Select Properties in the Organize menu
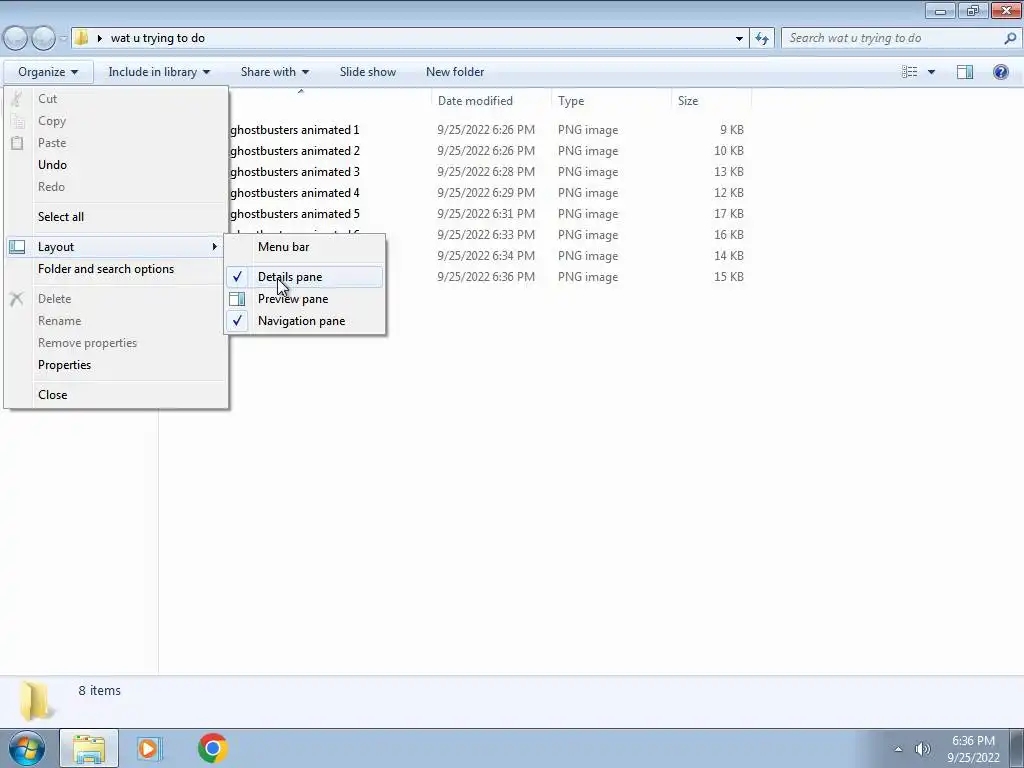Image resolution: width=1024 pixels, height=768 pixels. click(118, 365)
